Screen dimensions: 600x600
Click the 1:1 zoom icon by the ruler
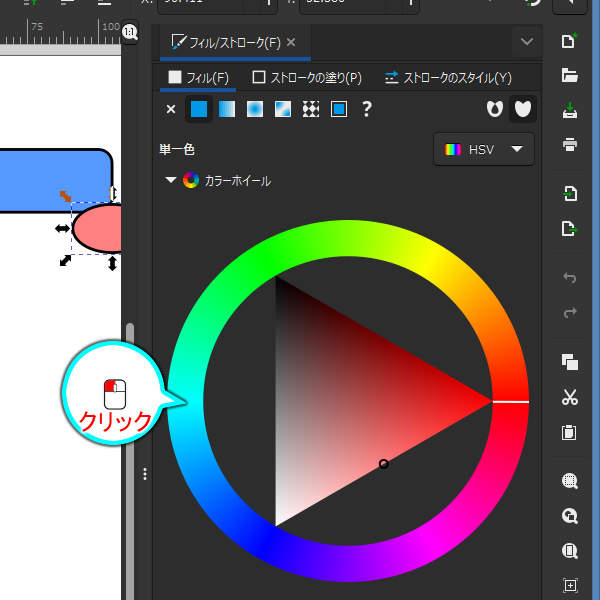[x=129, y=32]
